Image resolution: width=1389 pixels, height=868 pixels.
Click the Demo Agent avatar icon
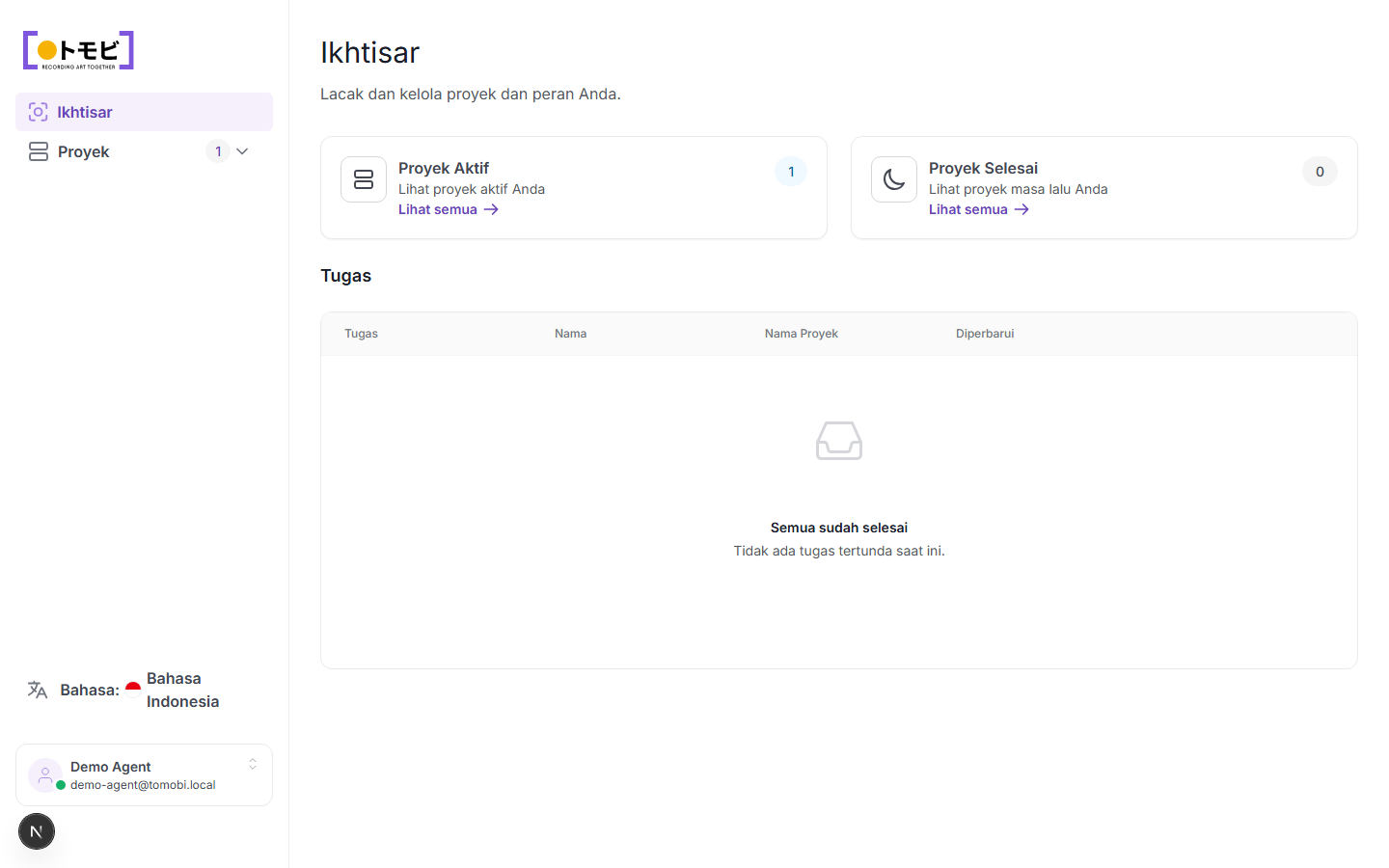click(x=44, y=774)
